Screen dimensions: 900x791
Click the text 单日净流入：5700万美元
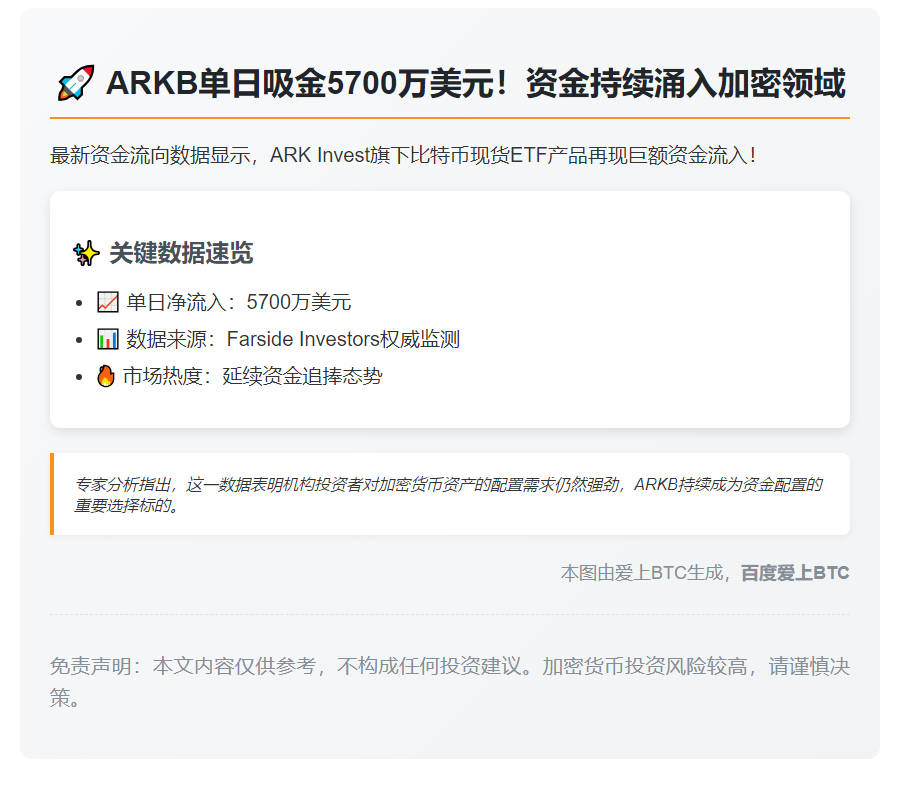click(239, 302)
